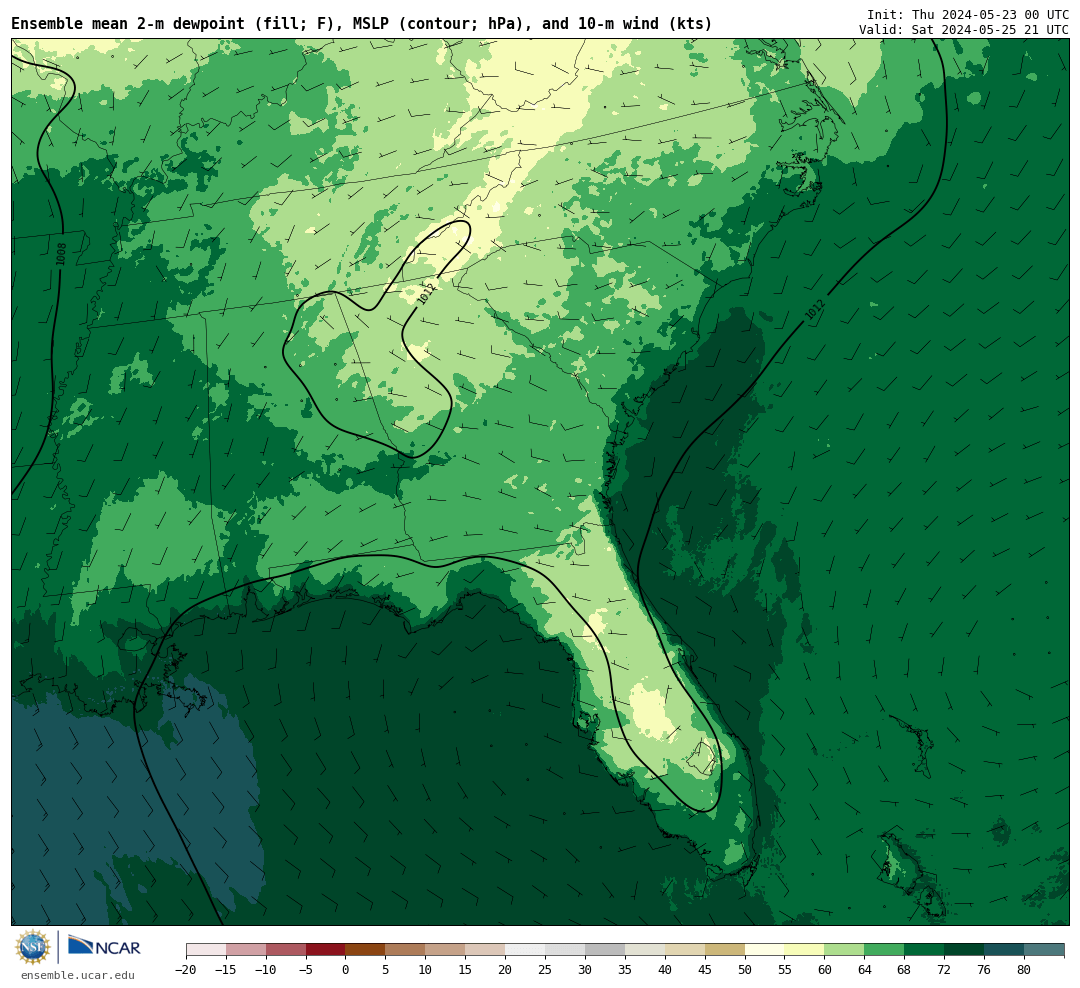The width and height of the screenshot is (1080, 988).
Task: Click the colorbar tick label '64'
Action: (x=865, y=970)
